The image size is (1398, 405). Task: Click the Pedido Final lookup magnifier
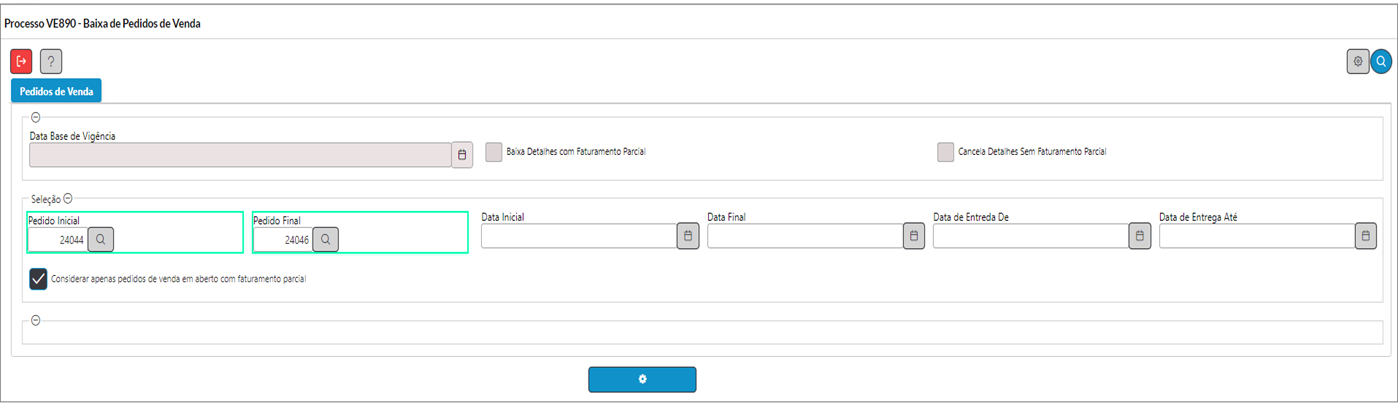coord(326,240)
